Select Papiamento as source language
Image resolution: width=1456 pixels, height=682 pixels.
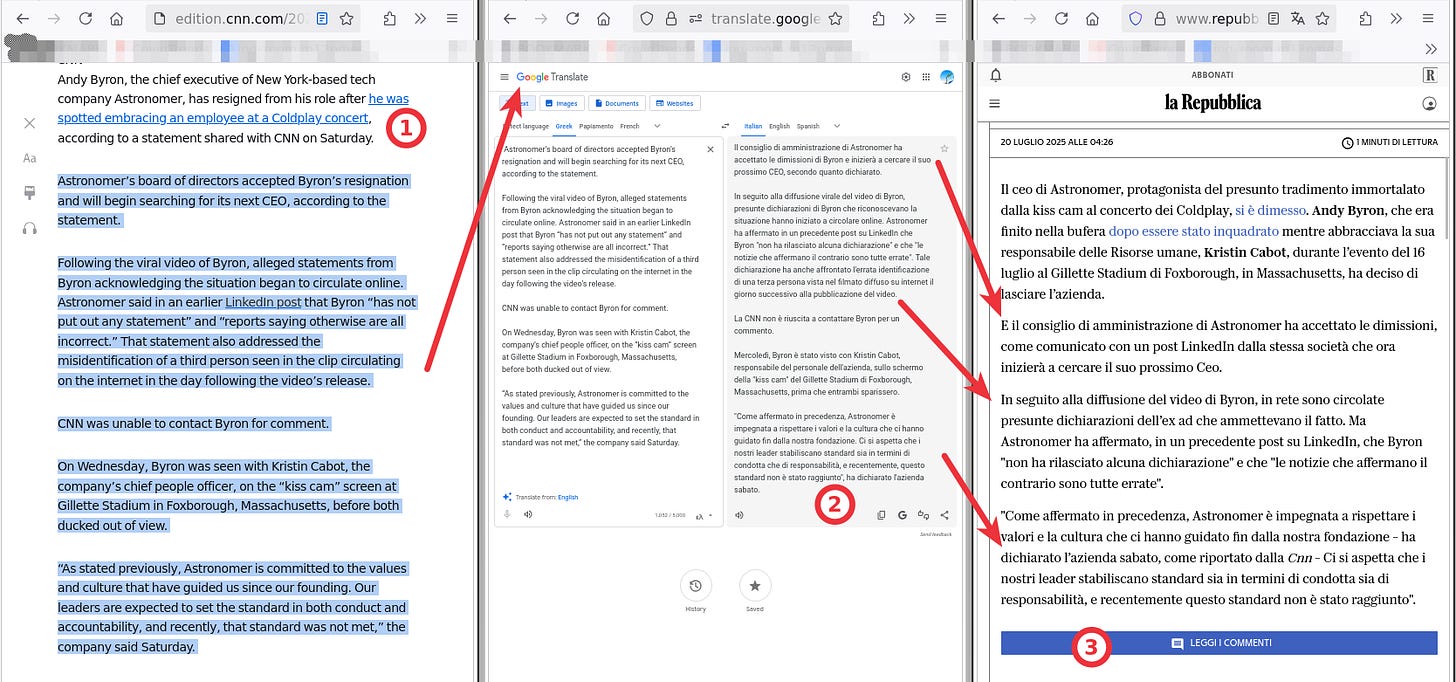click(x=596, y=126)
